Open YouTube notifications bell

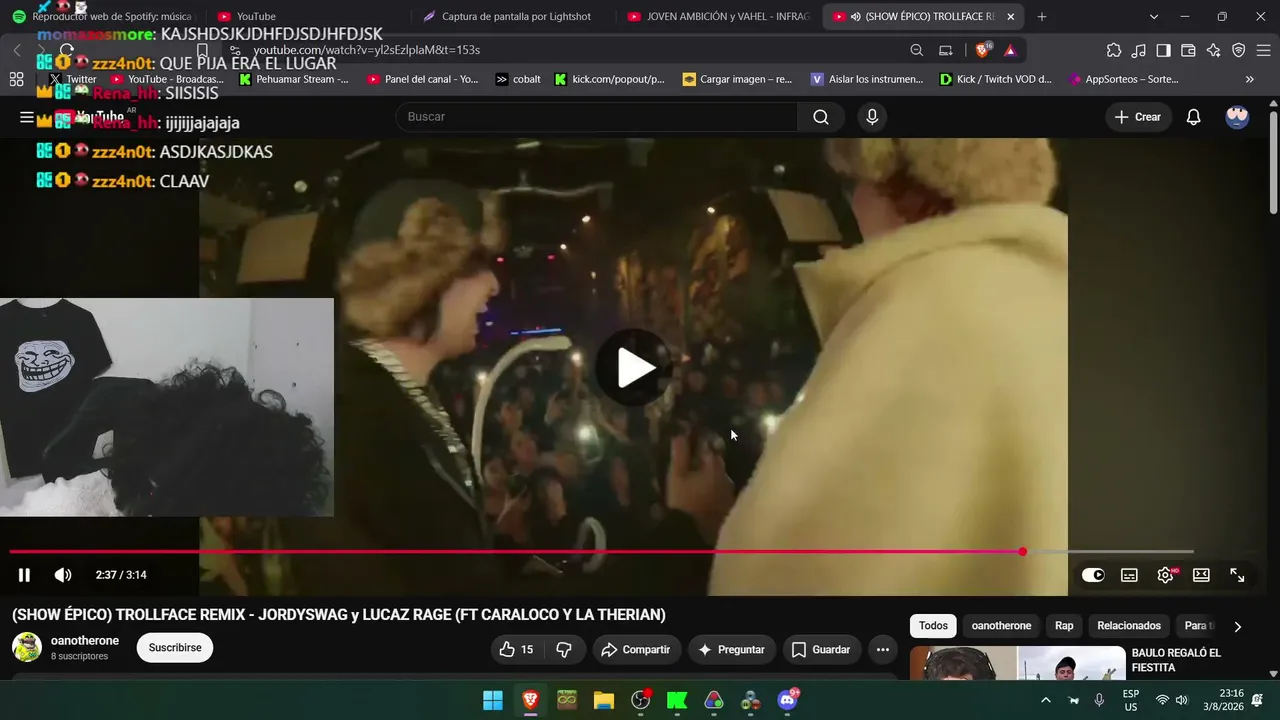point(1193,117)
